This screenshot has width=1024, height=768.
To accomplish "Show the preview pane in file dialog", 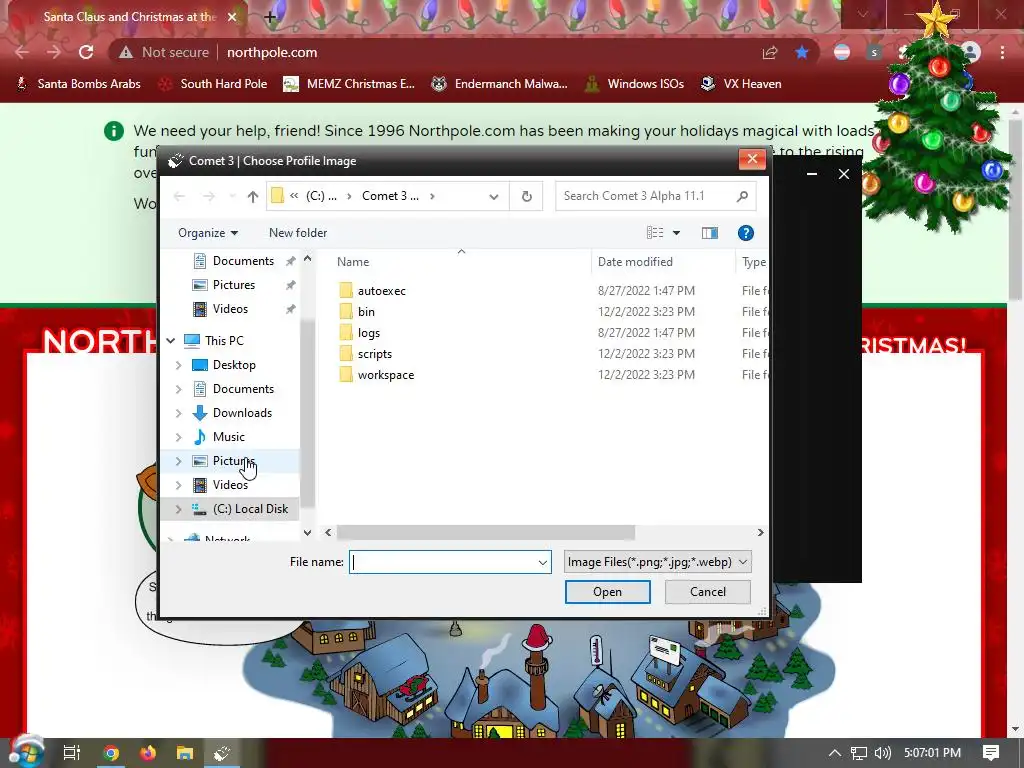I will (710, 233).
